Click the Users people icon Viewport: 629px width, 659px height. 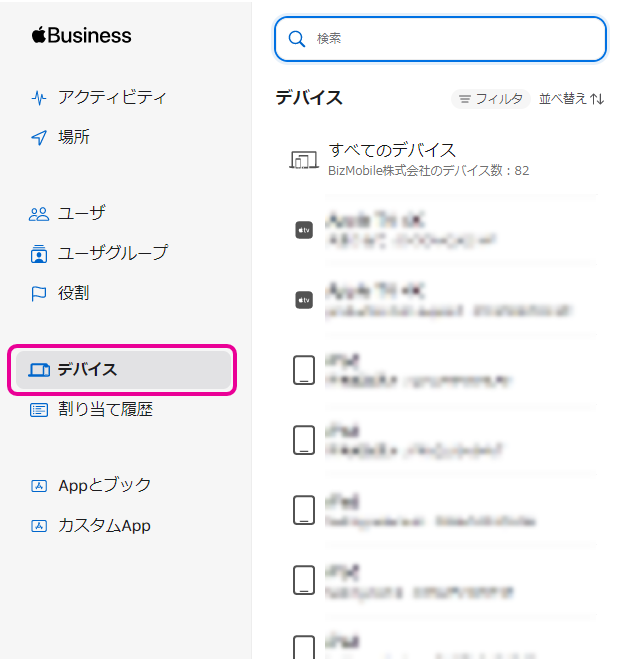pyautogui.click(x=39, y=214)
